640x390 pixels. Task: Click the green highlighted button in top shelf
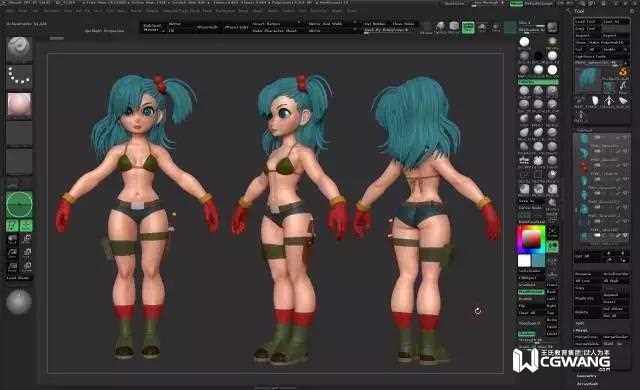click(x=468, y=27)
